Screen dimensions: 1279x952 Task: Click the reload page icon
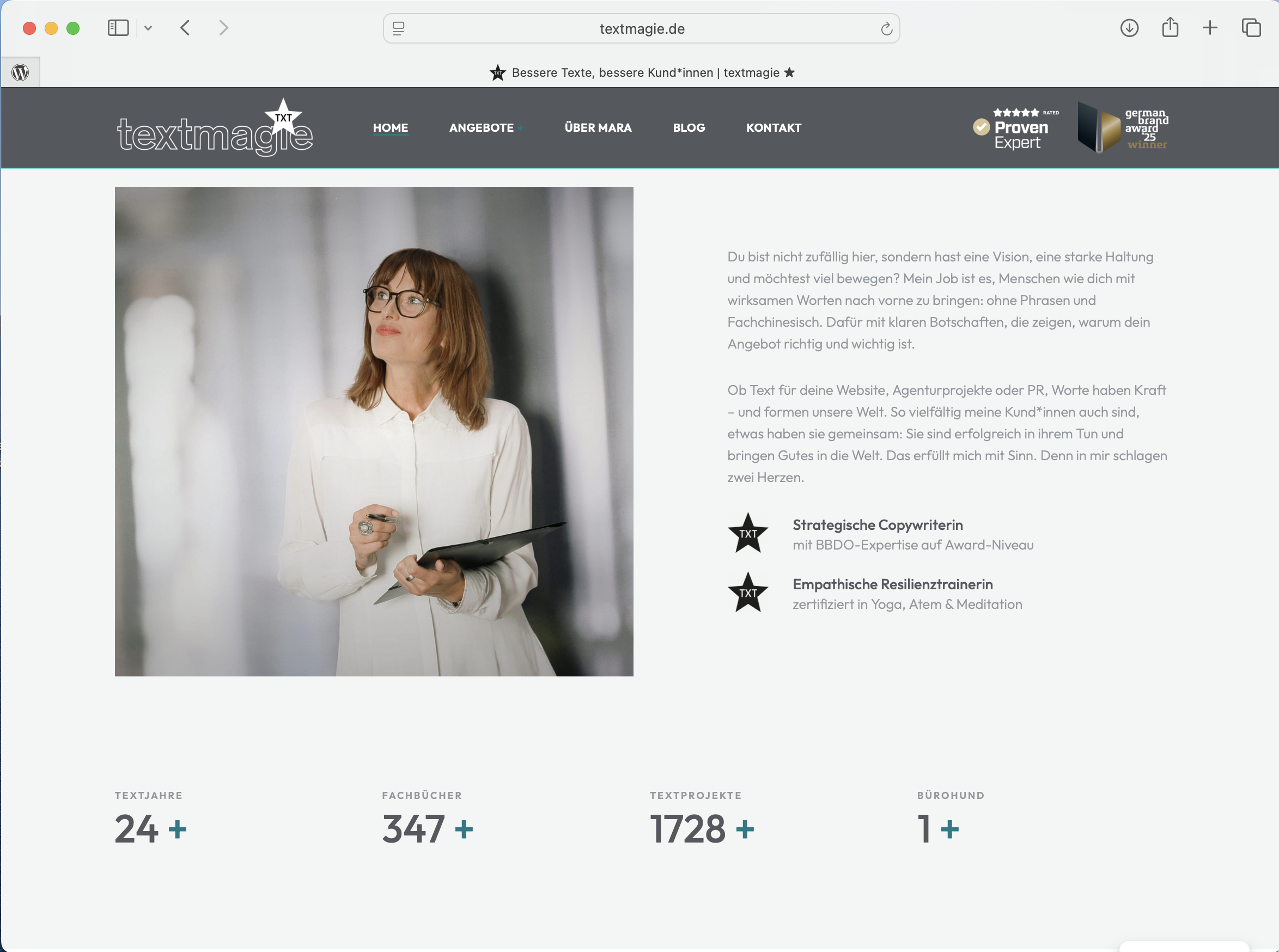point(886,29)
